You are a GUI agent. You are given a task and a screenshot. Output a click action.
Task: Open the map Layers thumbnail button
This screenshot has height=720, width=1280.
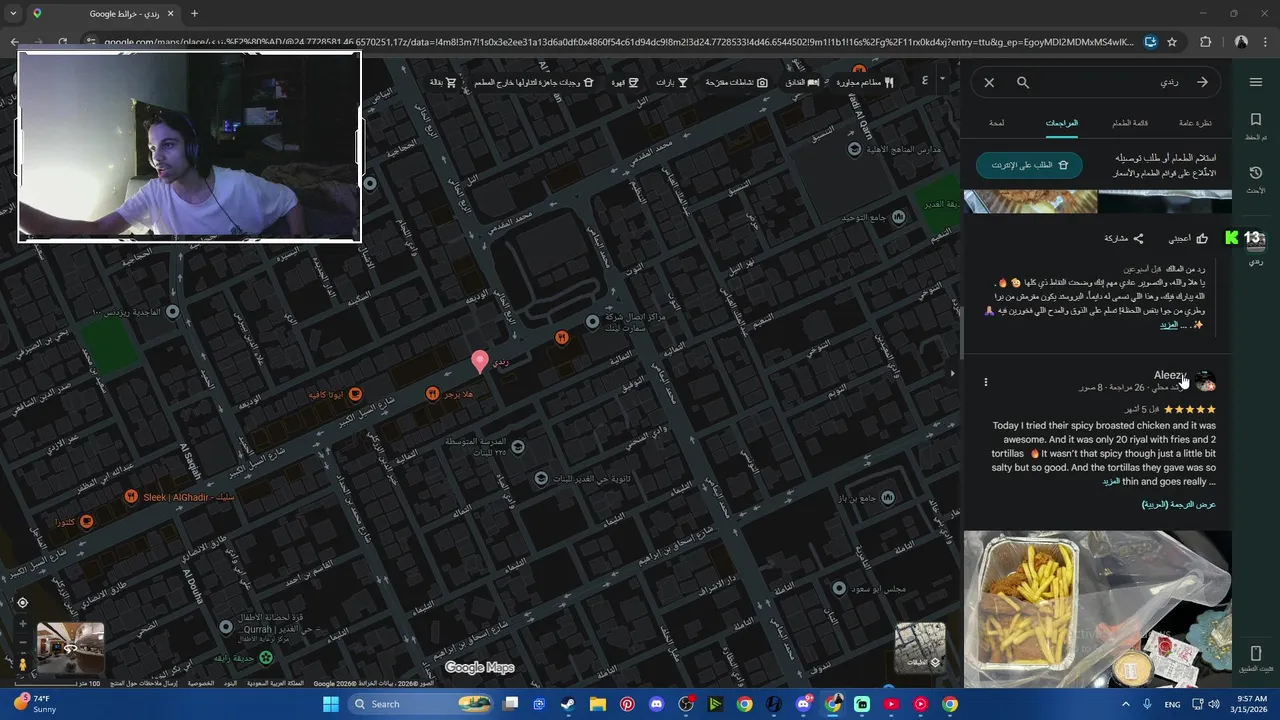click(x=919, y=648)
